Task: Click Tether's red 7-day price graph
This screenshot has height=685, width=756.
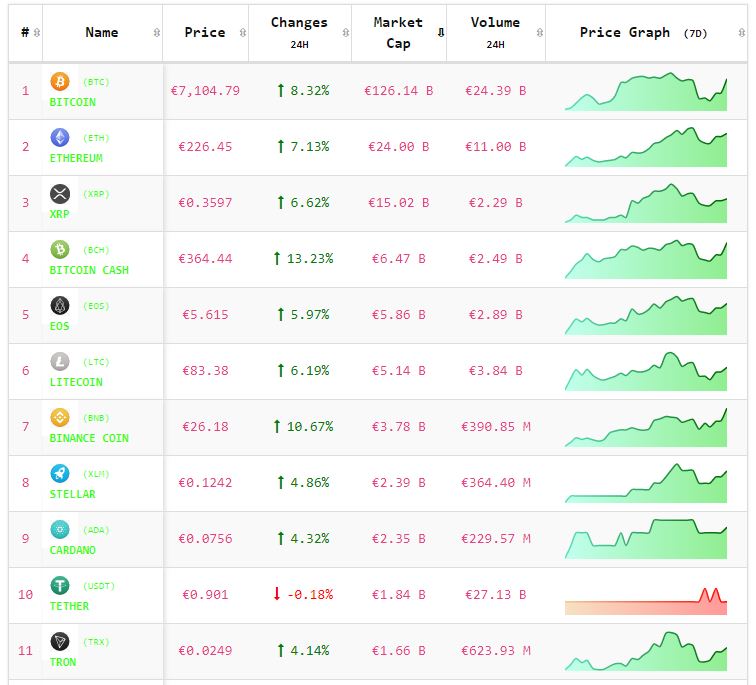Action: tap(646, 600)
